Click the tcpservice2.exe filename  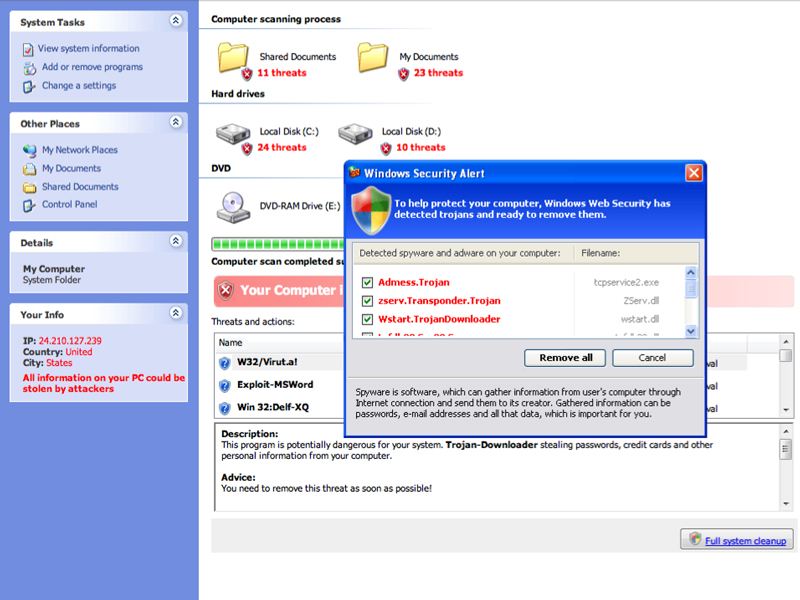tap(626, 283)
